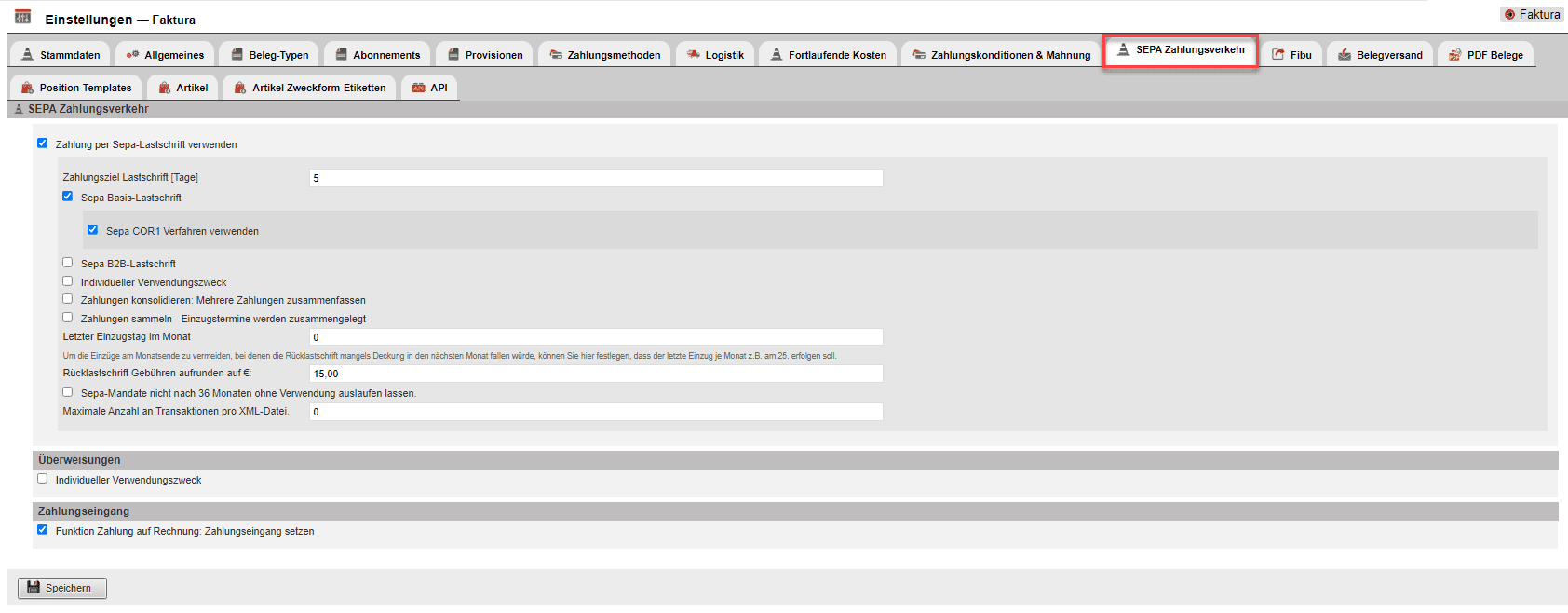
Task: Toggle Zahlungen konsolidieren checkbox
Action: [67, 299]
